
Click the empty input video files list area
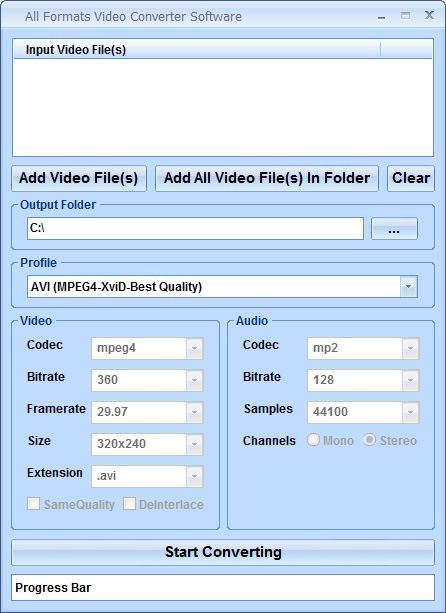click(x=223, y=107)
